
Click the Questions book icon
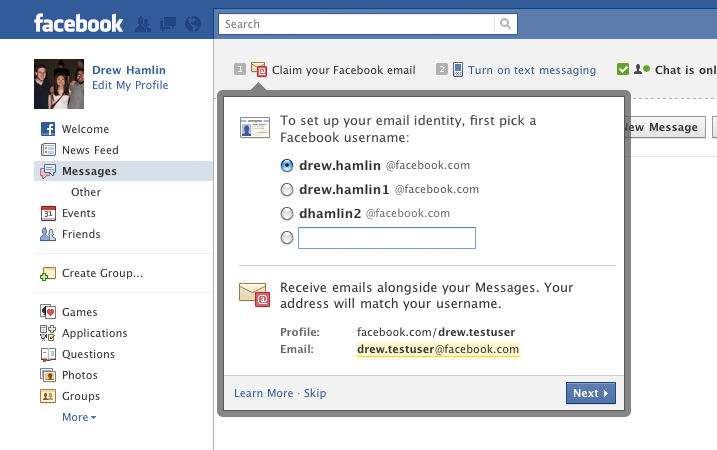(x=48, y=354)
